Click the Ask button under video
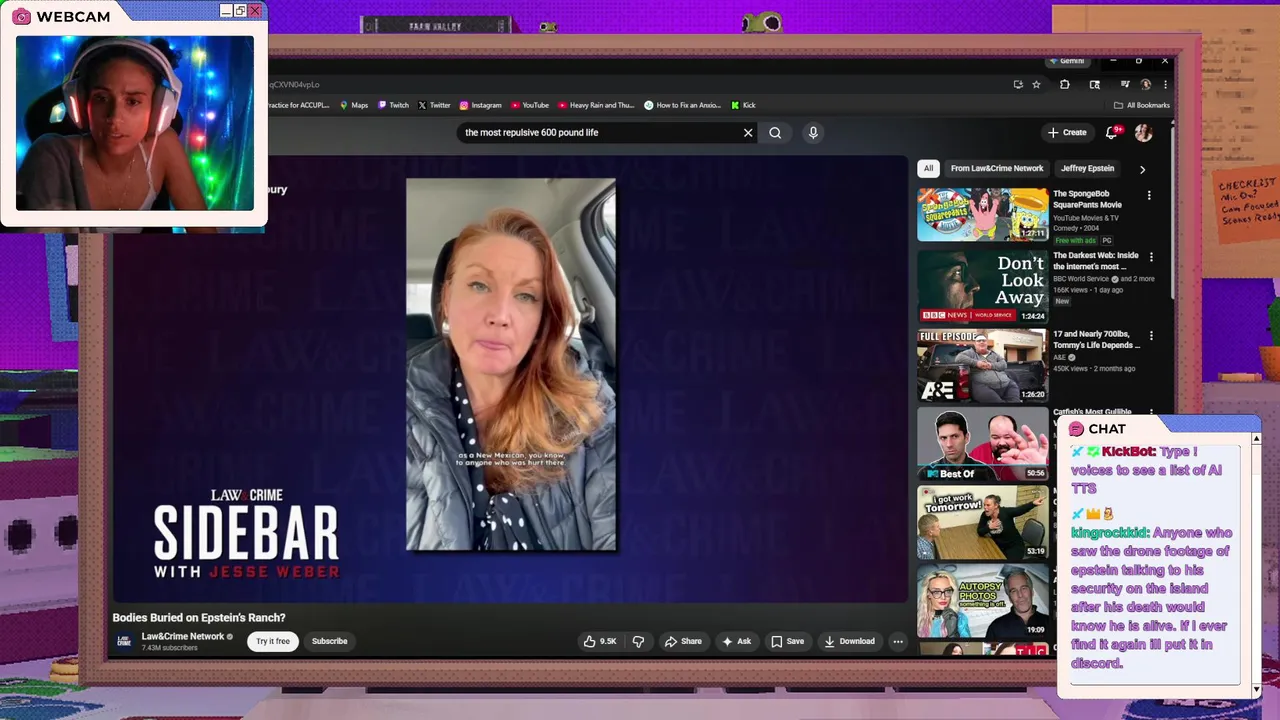The height and width of the screenshot is (720, 1280). [736, 641]
